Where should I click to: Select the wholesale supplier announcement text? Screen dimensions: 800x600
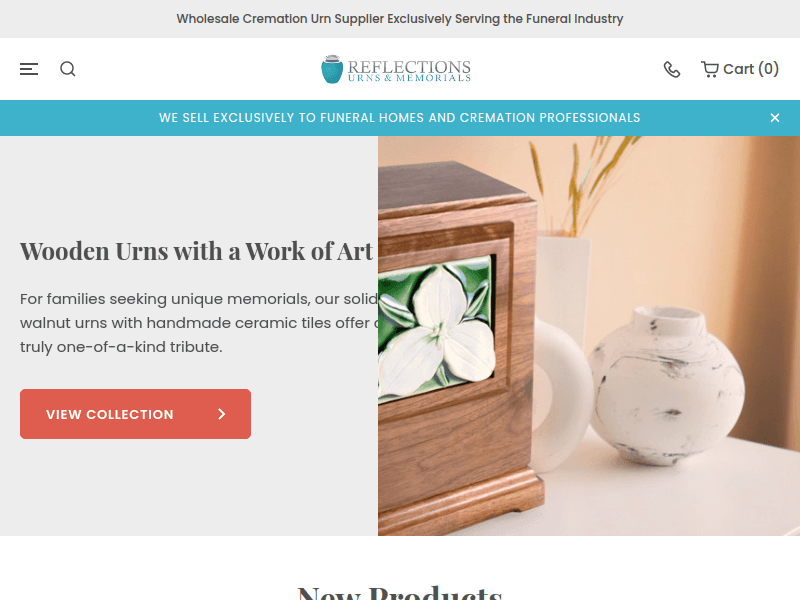click(x=400, y=19)
